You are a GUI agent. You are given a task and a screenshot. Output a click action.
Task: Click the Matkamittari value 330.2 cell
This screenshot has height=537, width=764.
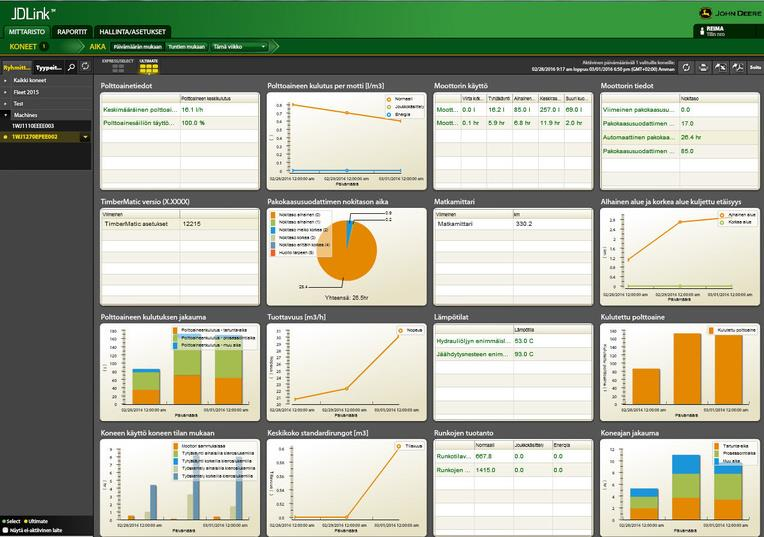(553, 224)
